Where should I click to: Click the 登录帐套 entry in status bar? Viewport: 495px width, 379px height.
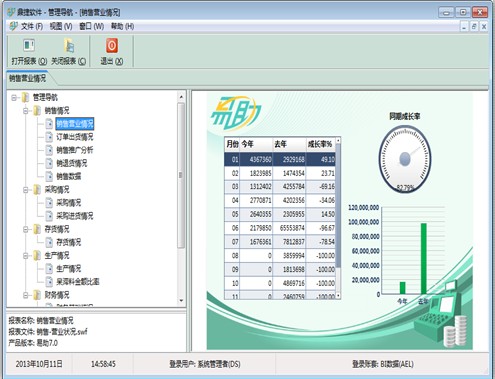pos(383,364)
